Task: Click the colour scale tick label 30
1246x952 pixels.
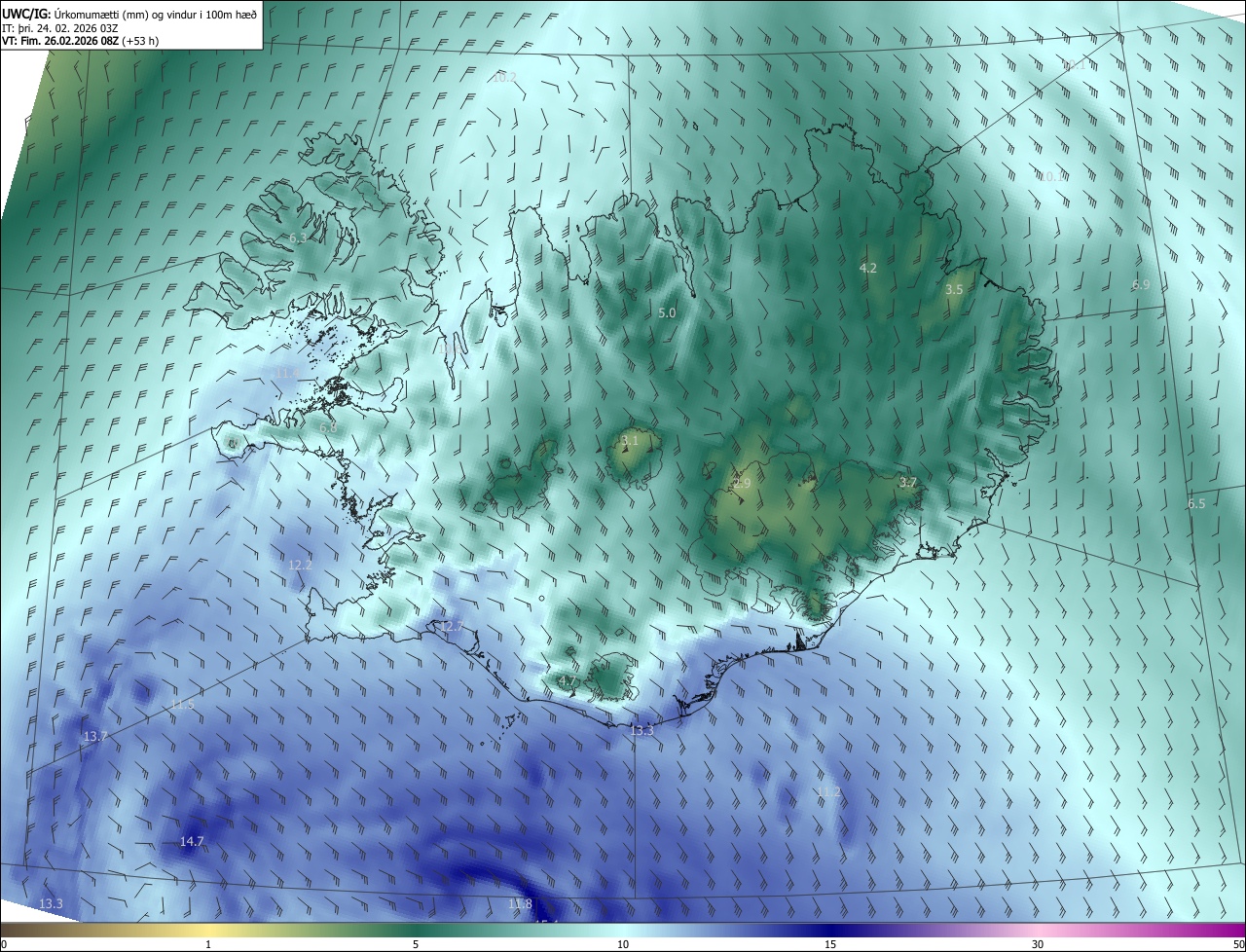Action: tap(1038, 944)
